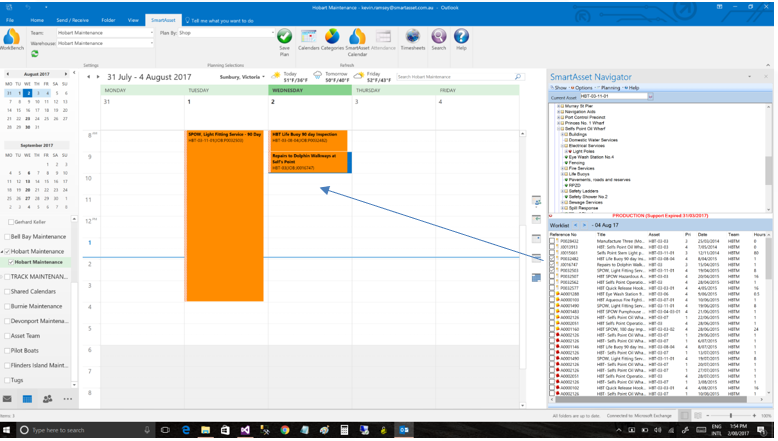This screenshot has width=778, height=441.
Task: Open the Team dropdown showing Hobart Maintenance
Action: [x=105, y=33]
